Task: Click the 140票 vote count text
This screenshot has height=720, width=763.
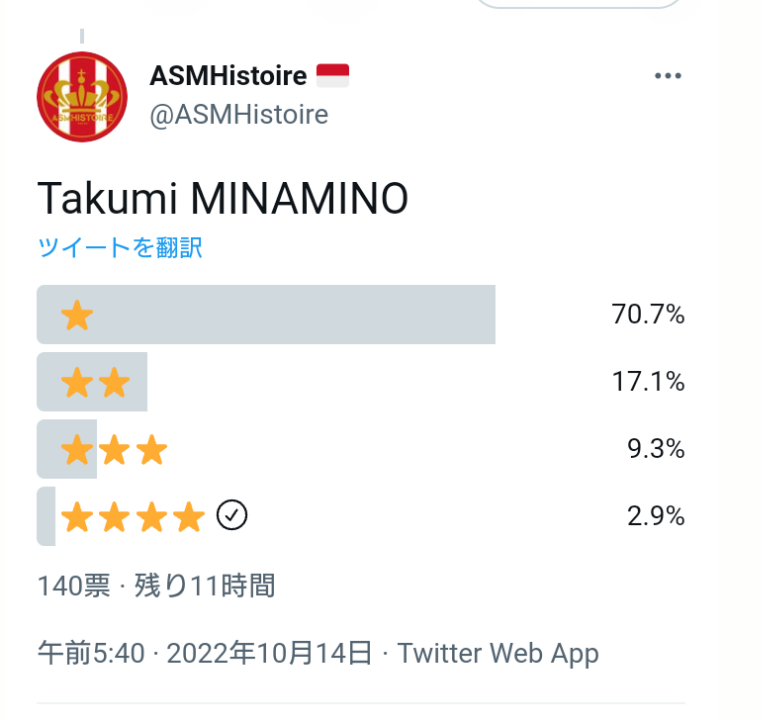Action: click(74, 585)
